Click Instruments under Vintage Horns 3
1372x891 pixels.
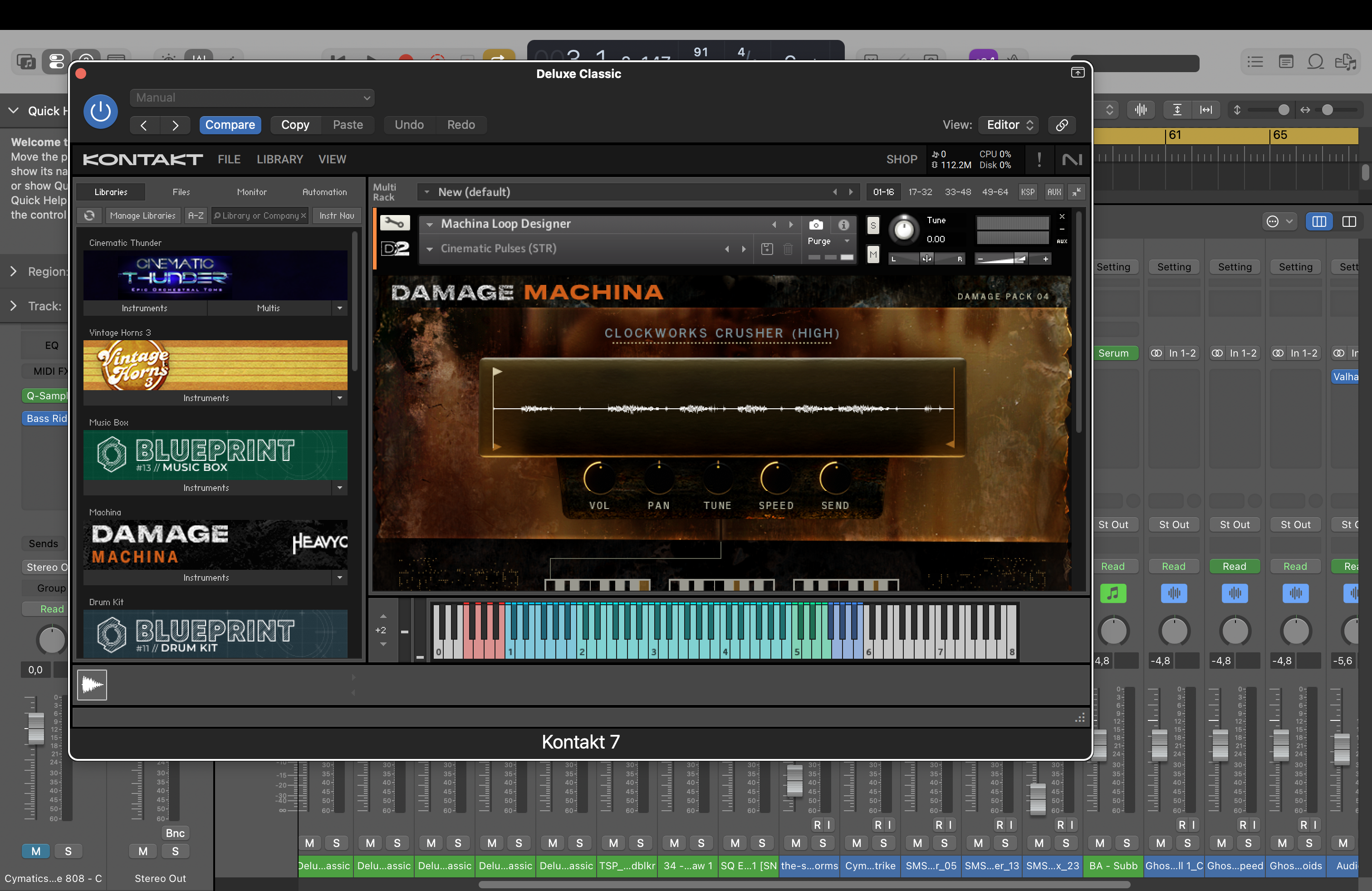tap(206, 398)
